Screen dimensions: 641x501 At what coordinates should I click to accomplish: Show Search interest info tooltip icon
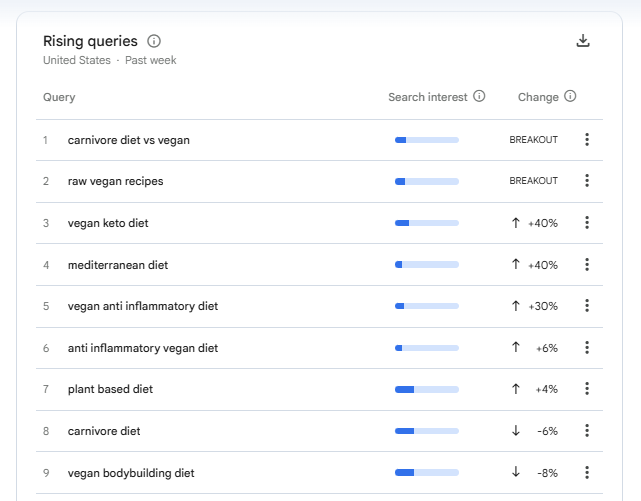point(479,96)
